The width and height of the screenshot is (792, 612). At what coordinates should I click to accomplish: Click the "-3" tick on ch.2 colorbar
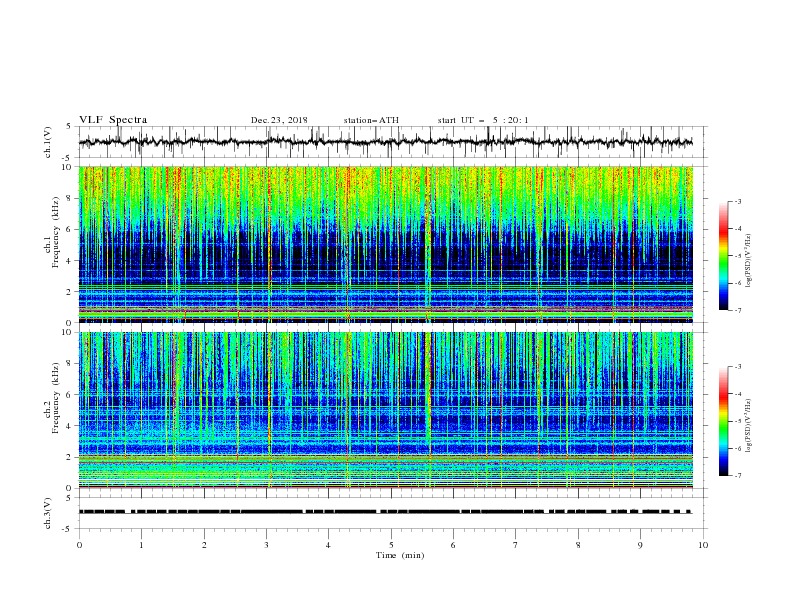click(738, 367)
